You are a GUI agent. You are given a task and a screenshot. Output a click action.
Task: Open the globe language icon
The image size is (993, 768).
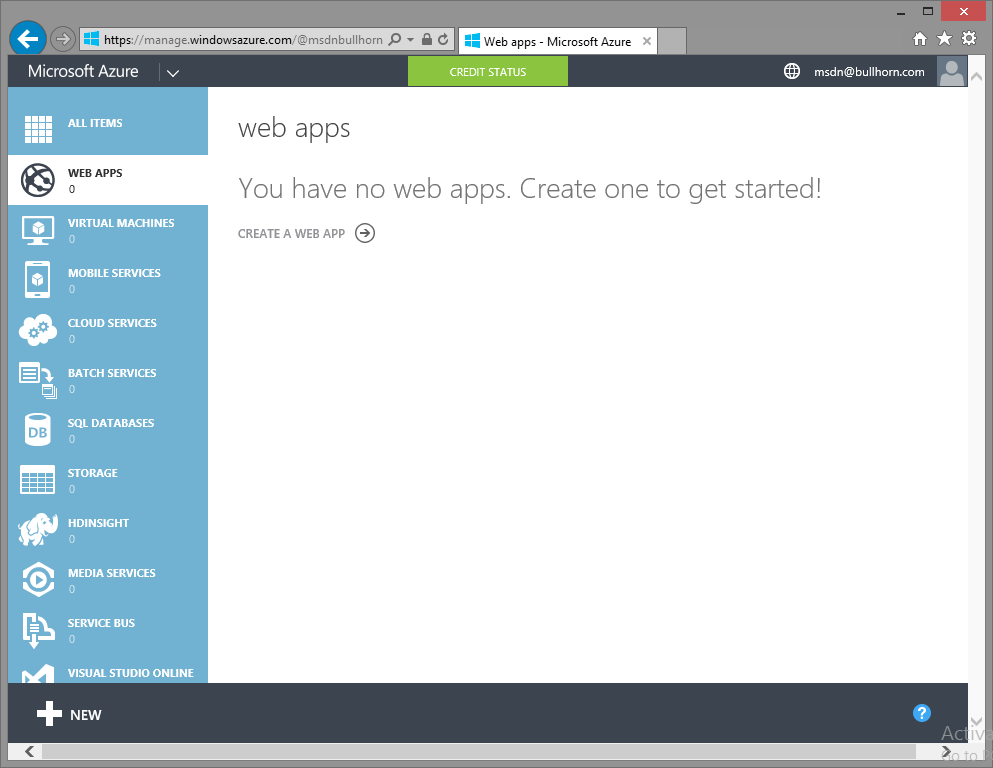pyautogui.click(x=792, y=72)
